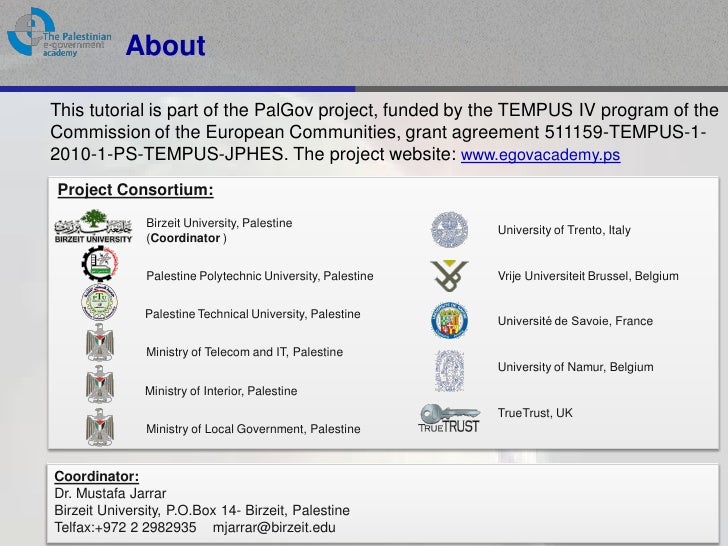Click 'TrueTrust, UK' text

coord(535,413)
